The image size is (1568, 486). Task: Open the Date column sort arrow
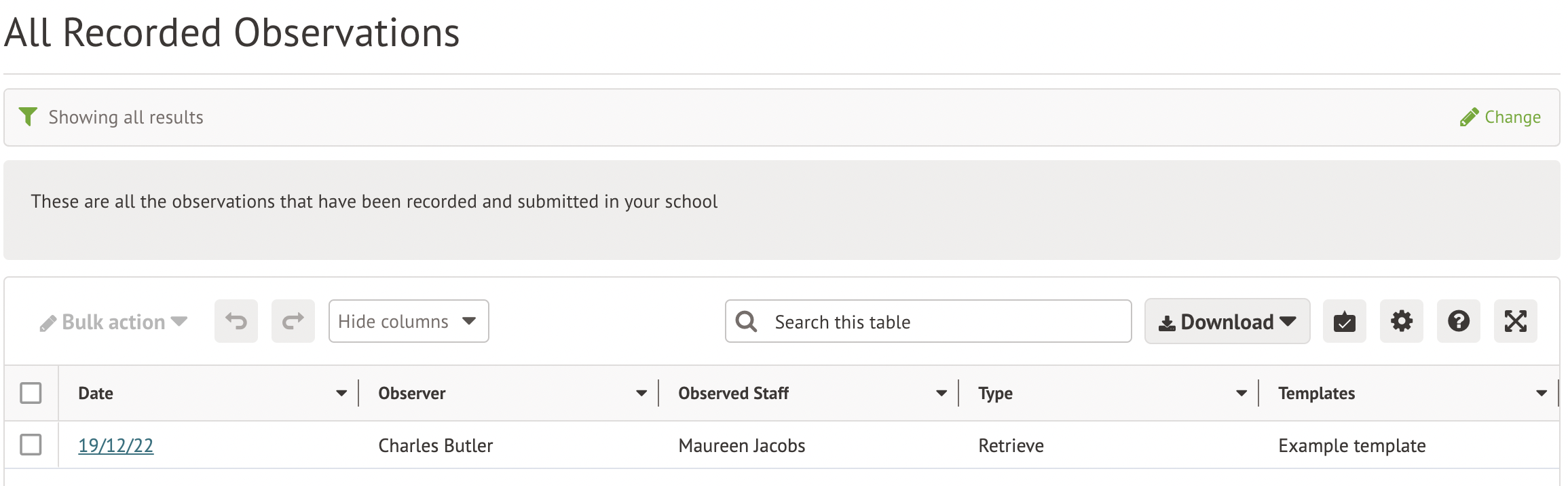(x=341, y=393)
